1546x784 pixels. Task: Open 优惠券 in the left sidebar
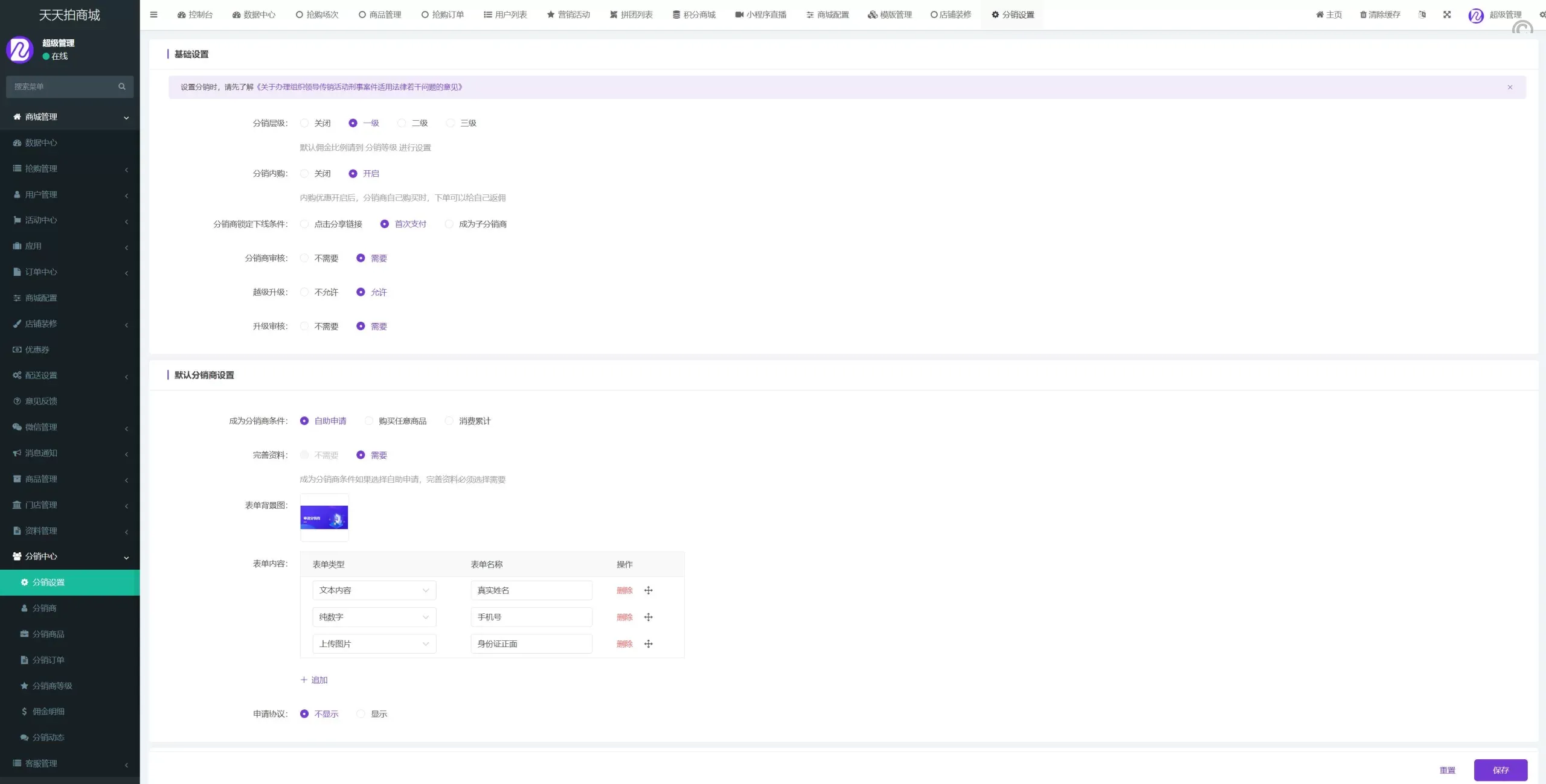[37, 349]
